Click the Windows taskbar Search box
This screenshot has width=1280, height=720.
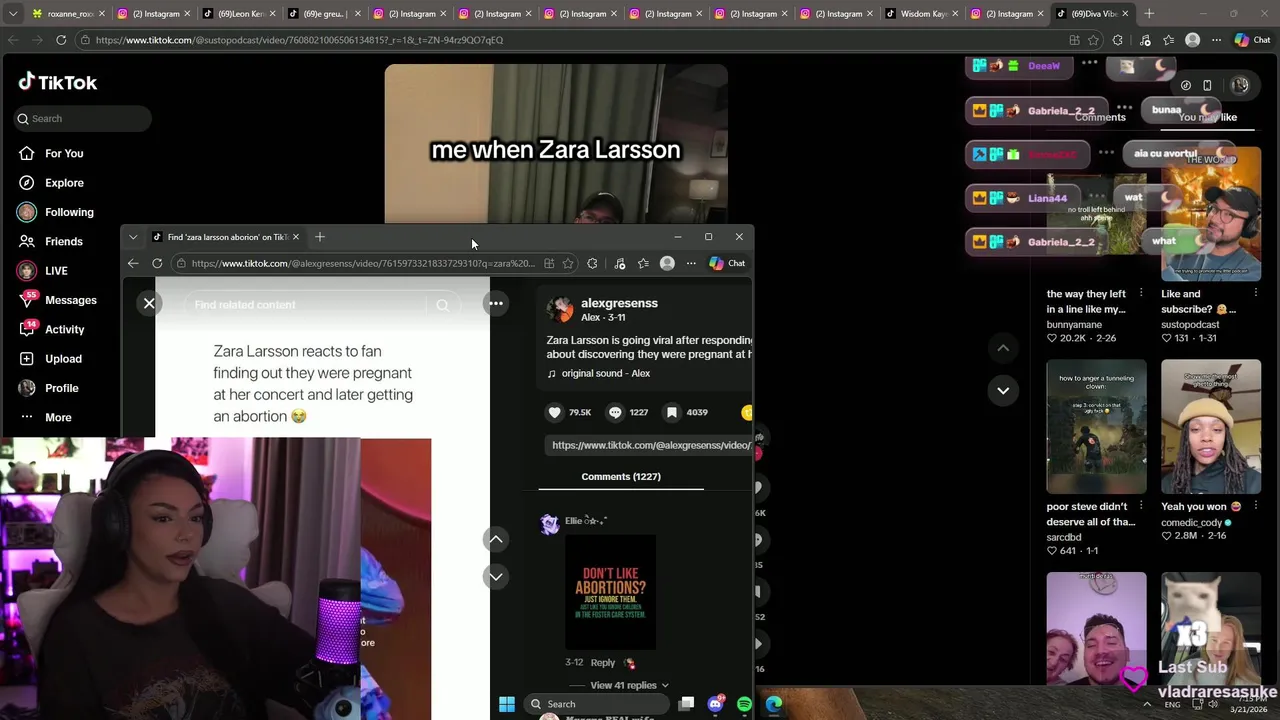[596, 704]
